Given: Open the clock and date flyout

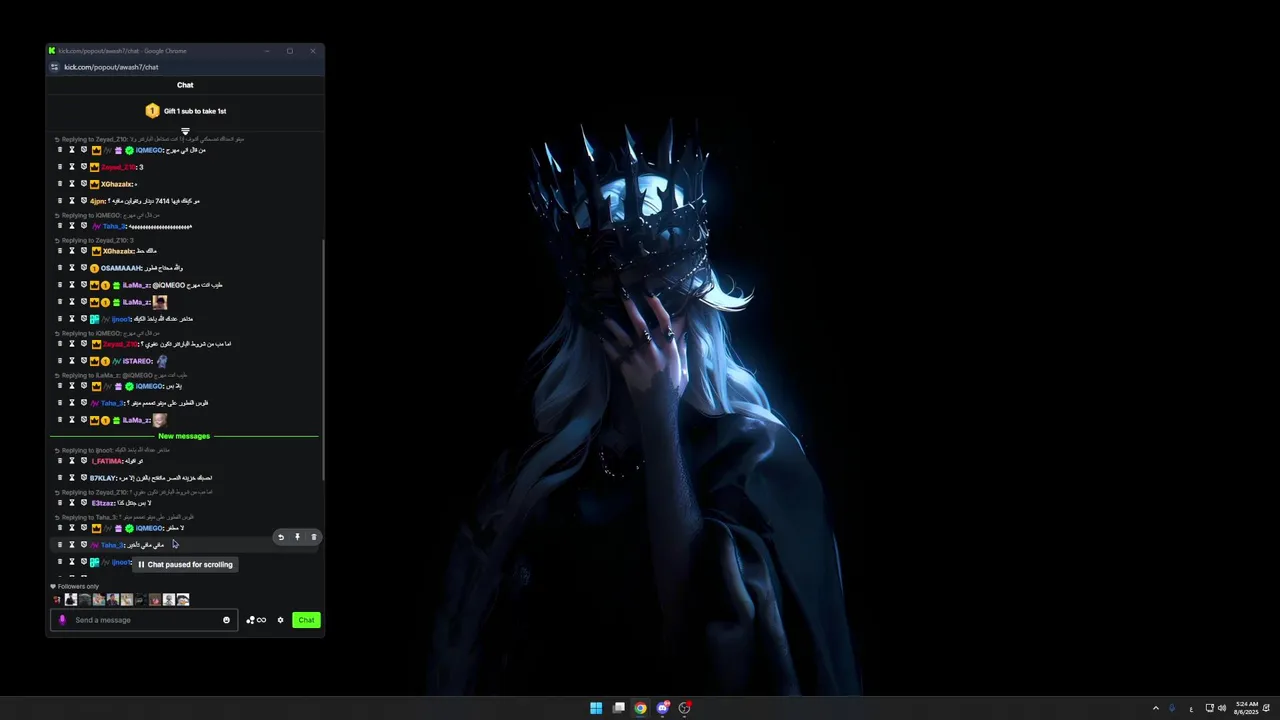Looking at the screenshot, I should (1246, 708).
